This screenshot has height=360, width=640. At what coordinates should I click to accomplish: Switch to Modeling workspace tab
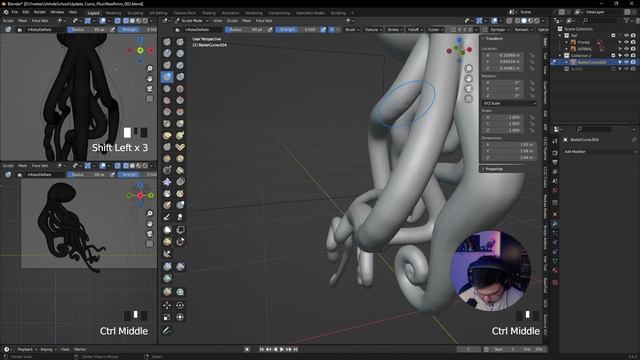point(113,13)
